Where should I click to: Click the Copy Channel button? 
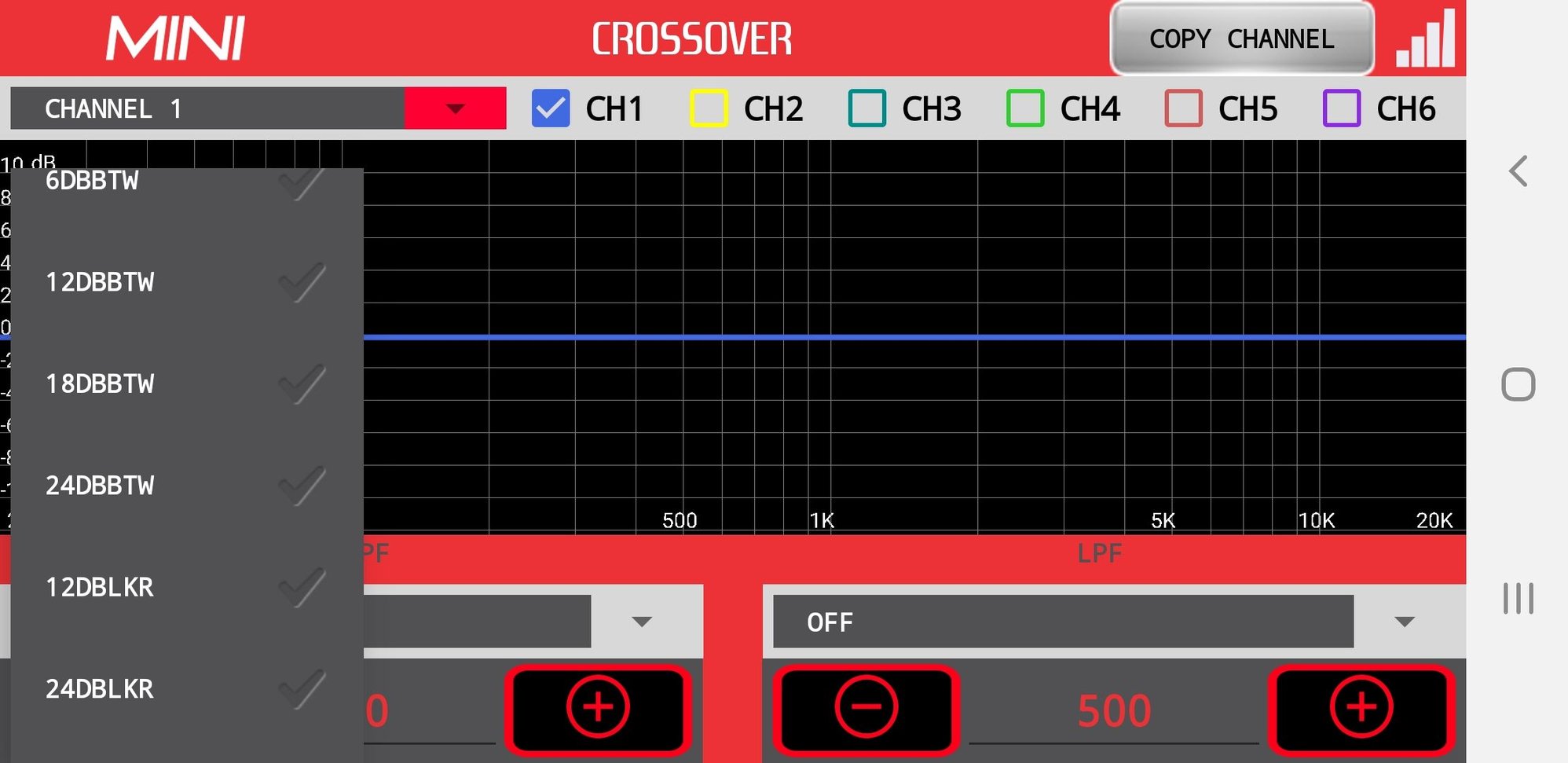pyautogui.click(x=1241, y=39)
